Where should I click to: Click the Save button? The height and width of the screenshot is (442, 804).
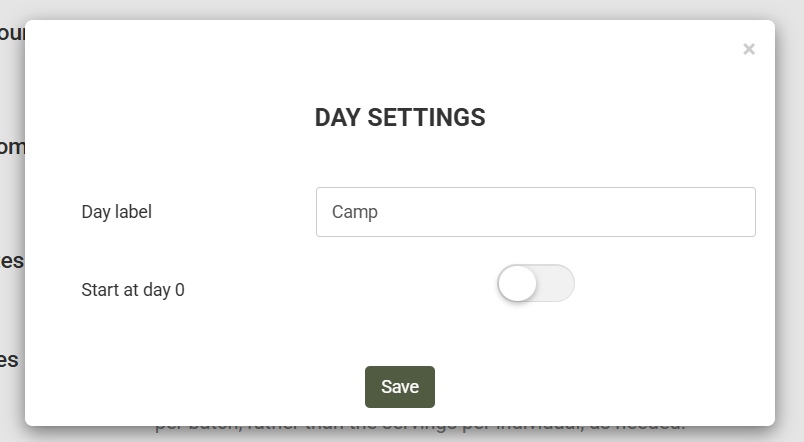tap(400, 387)
